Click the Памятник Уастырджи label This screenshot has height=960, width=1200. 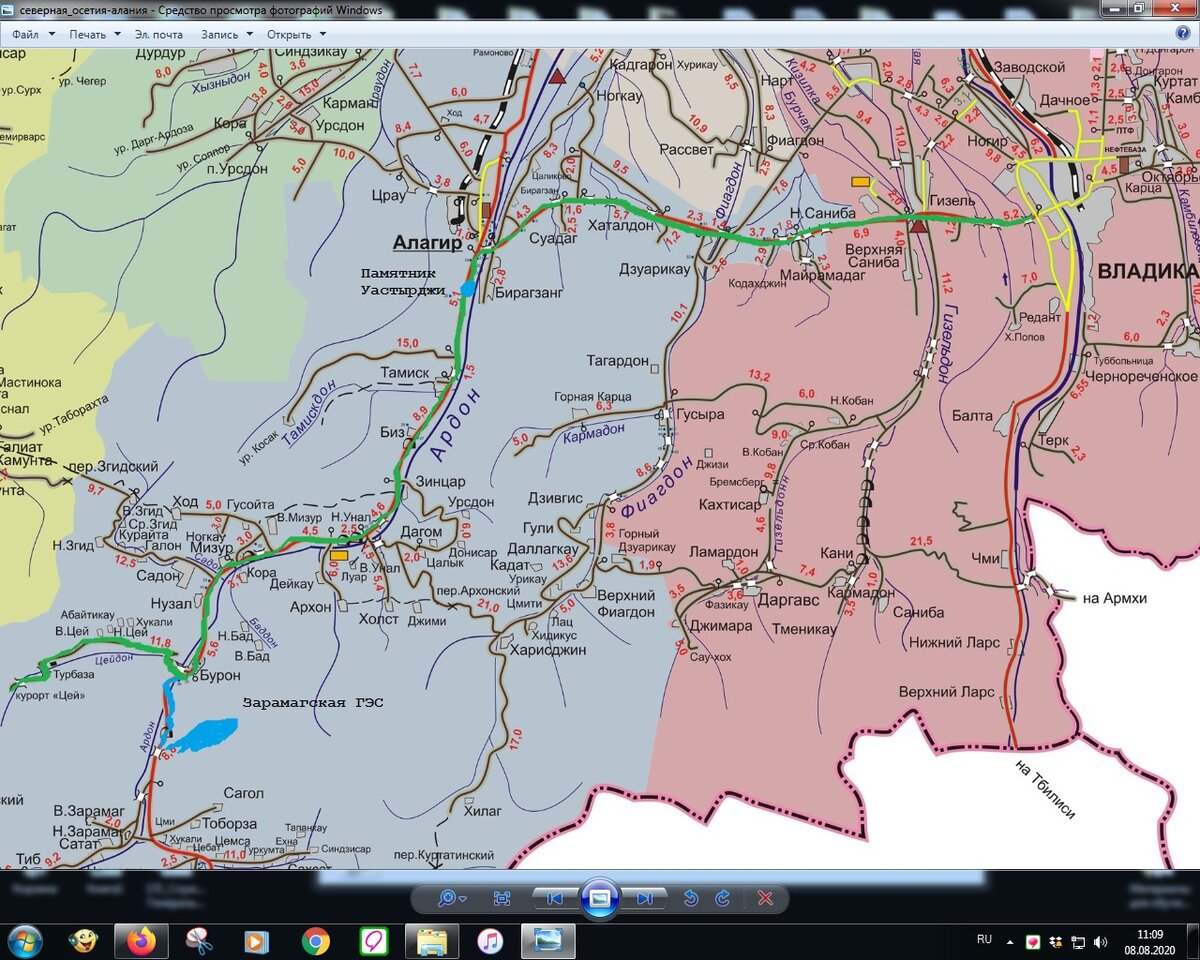point(403,281)
